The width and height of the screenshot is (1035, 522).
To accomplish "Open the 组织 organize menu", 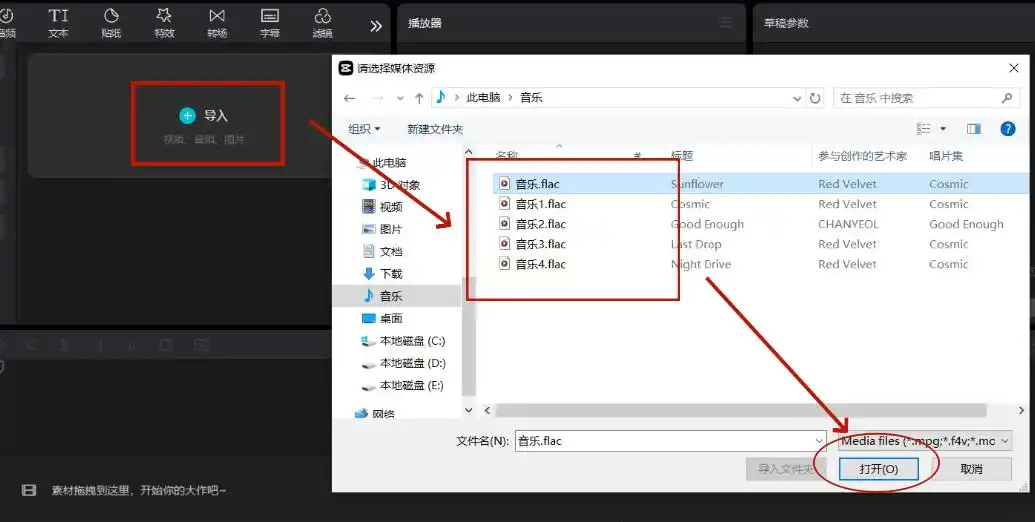I will click(364, 129).
